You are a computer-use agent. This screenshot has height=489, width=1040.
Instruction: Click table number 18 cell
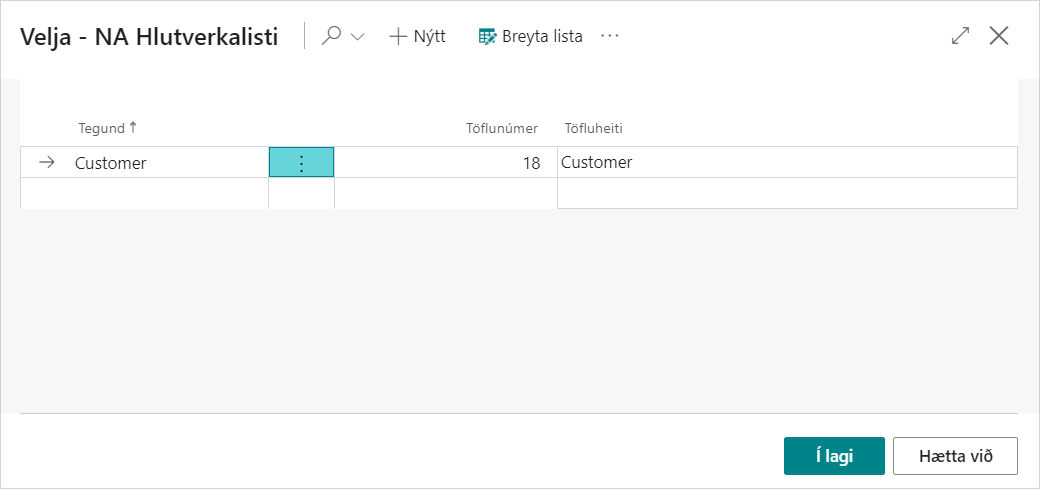(445, 162)
